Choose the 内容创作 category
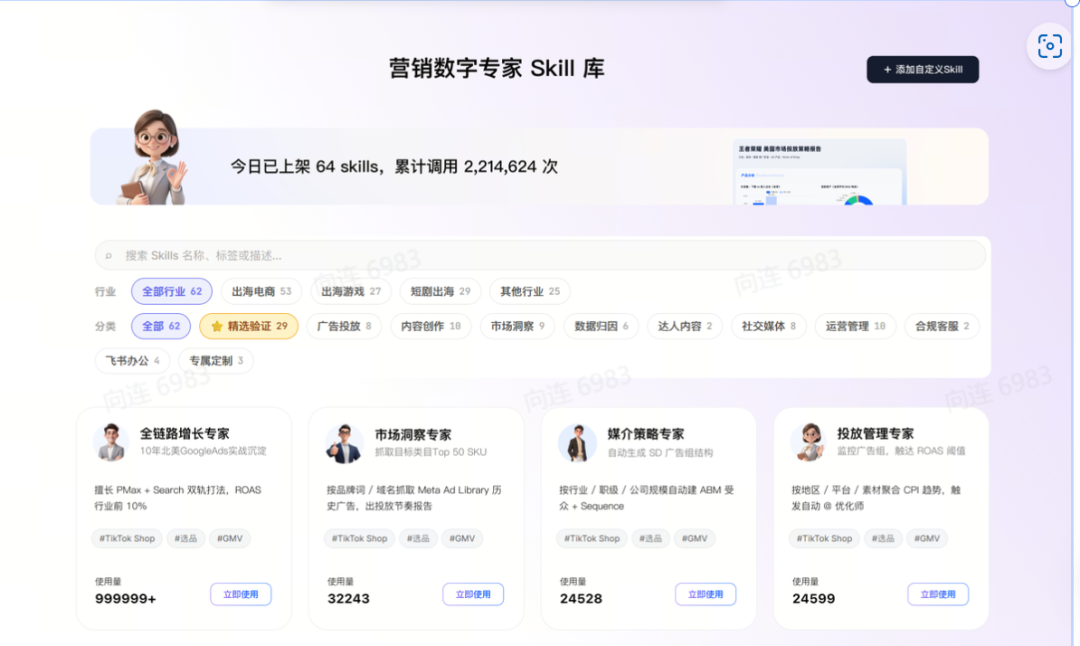 pyautogui.click(x=430, y=326)
